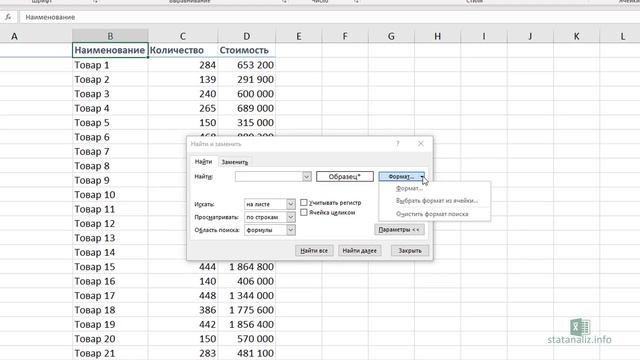640x360 pixels.
Task: Select the cell Товар 5
Action: click(x=110, y=122)
